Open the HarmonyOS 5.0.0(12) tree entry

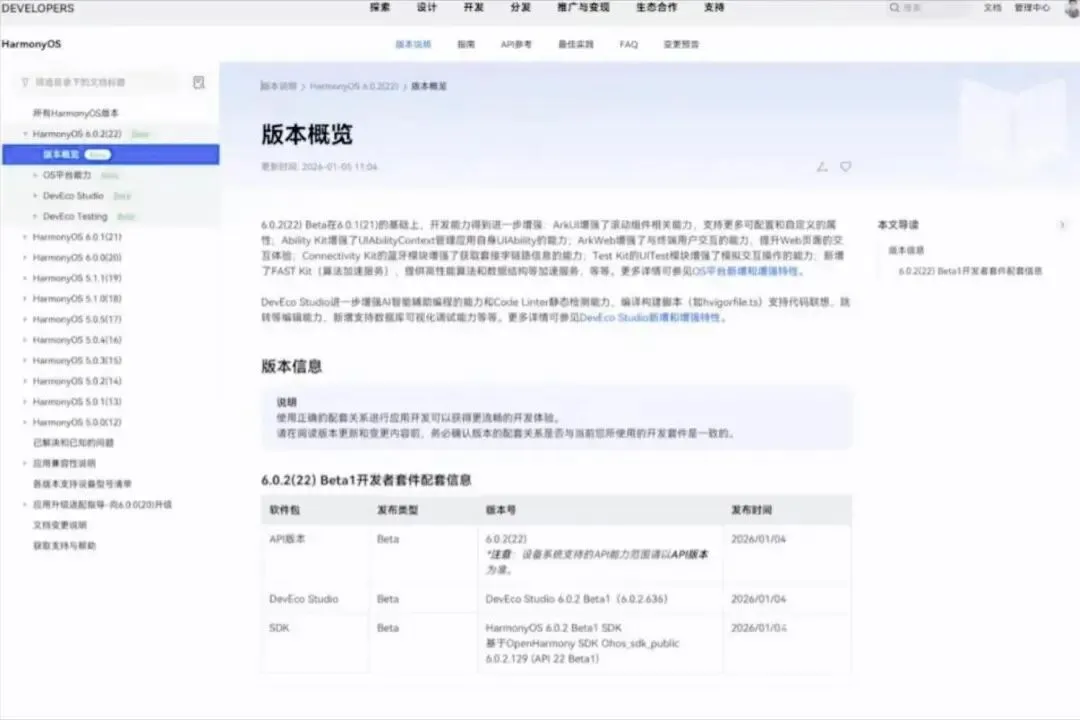pyautogui.click(x=77, y=423)
